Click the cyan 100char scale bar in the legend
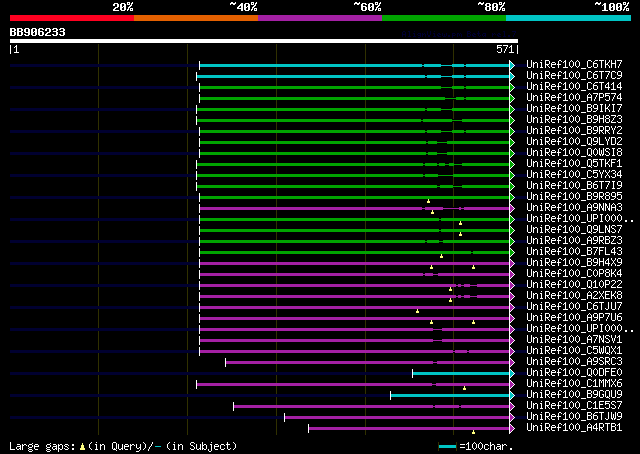This screenshot has height=454, width=640. click(448, 447)
